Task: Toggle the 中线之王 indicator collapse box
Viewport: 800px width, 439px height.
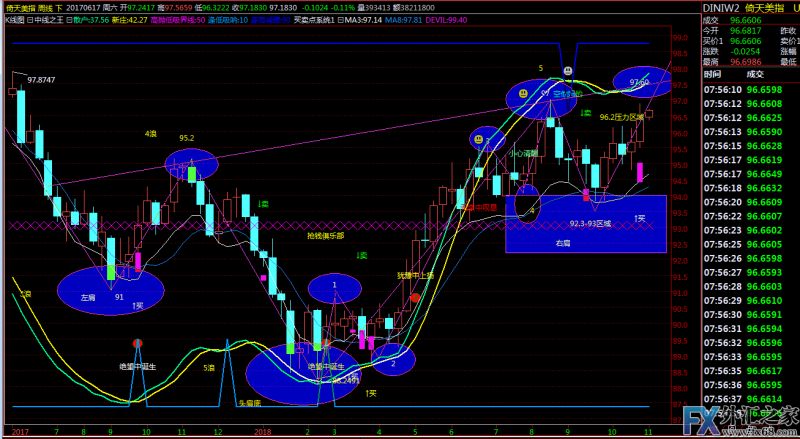Action: click(30, 19)
